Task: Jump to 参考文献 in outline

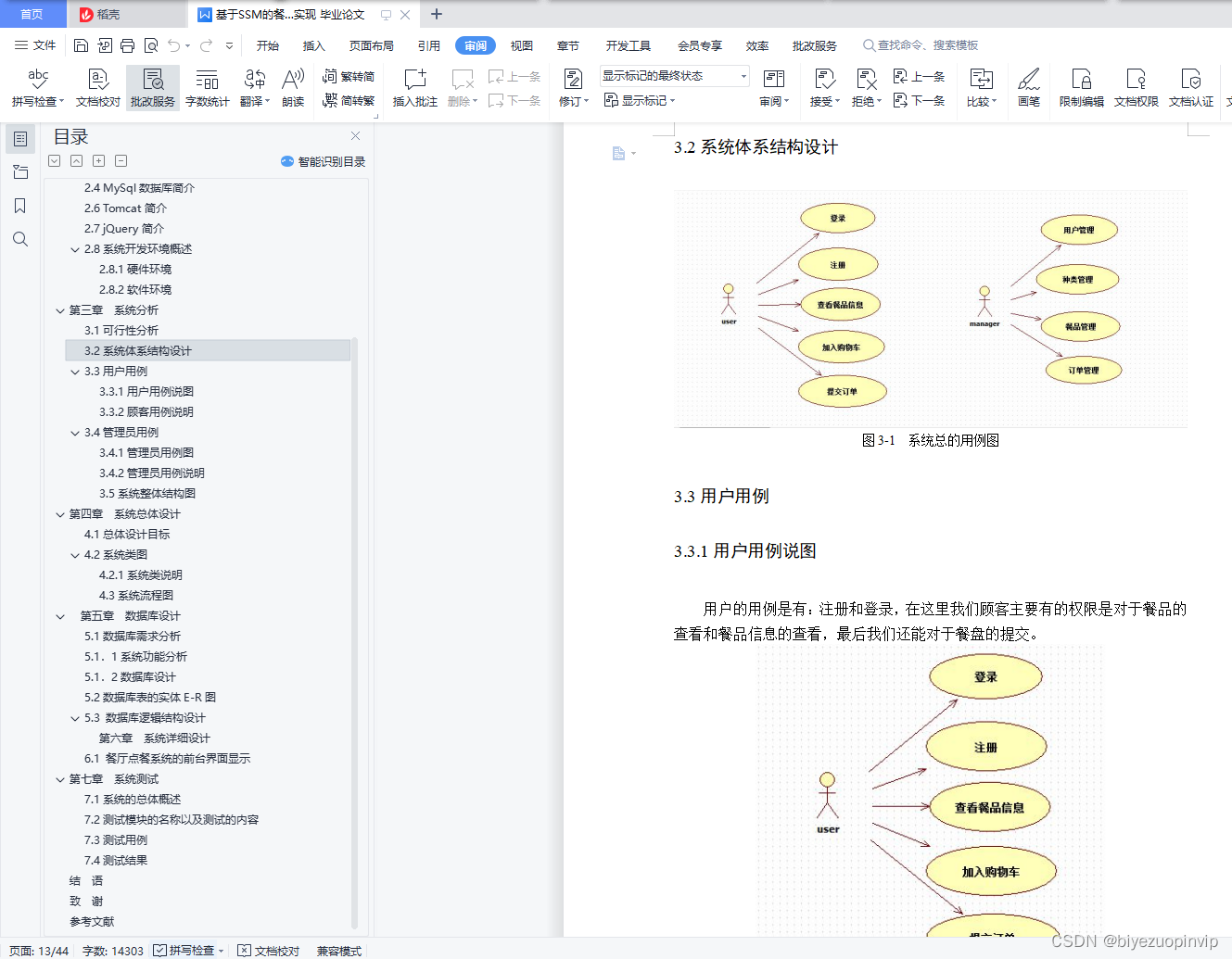Action: (x=92, y=922)
